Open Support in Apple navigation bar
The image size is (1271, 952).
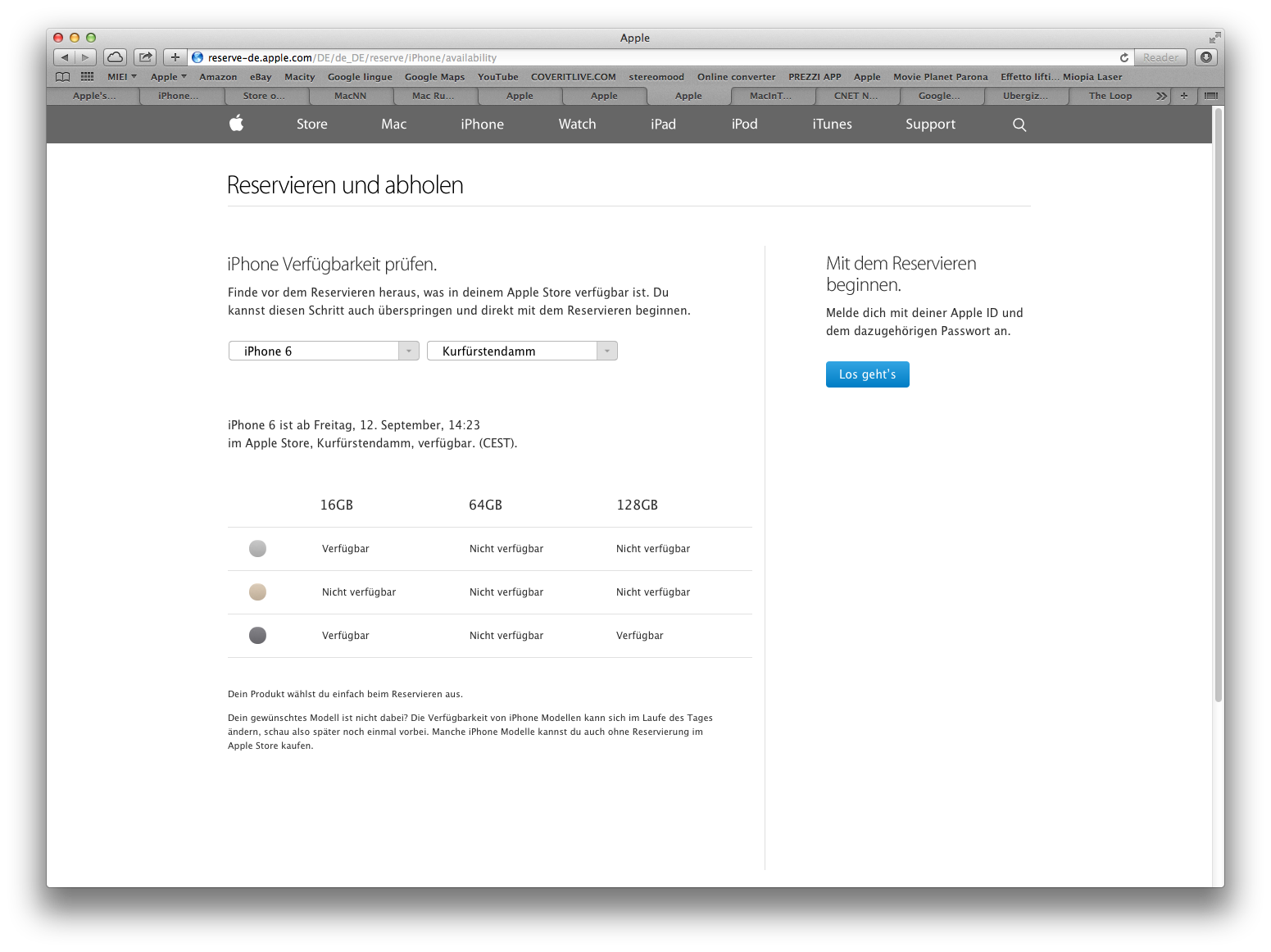(x=931, y=125)
